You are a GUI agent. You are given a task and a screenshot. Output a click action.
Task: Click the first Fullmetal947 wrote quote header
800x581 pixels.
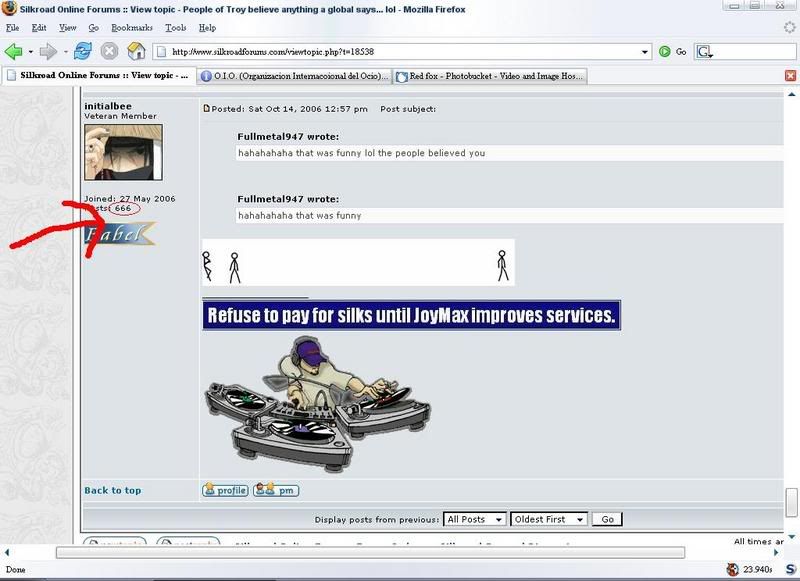tap(288, 137)
